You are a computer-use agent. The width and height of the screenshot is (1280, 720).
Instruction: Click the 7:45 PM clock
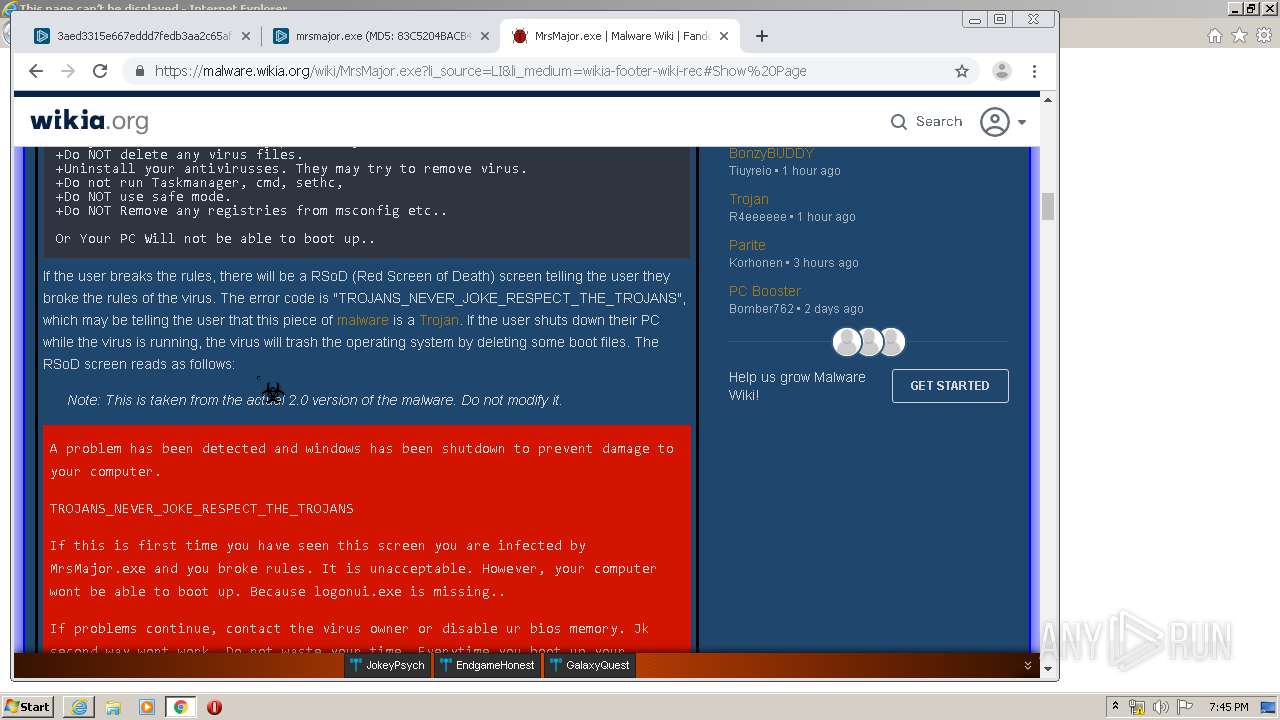[1228, 707]
